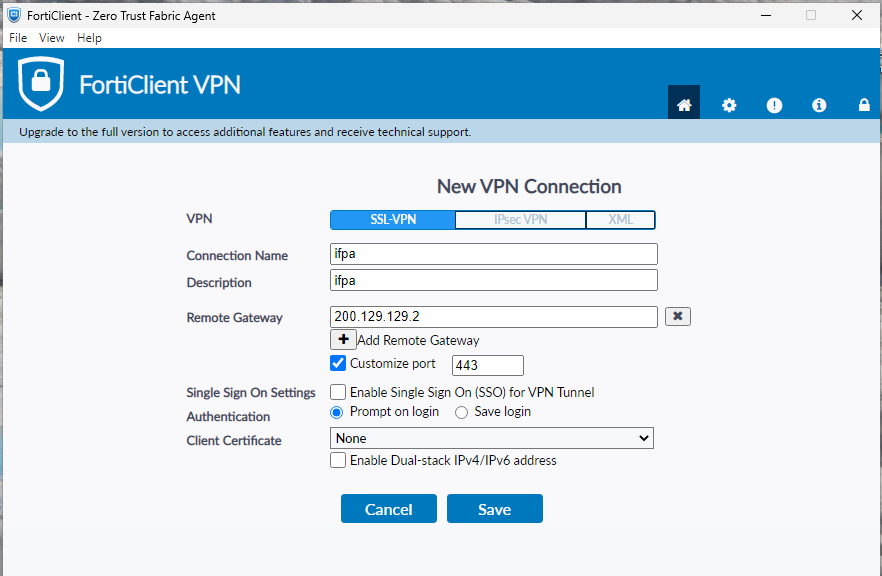Image resolution: width=882 pixels, height=576 pixels.
Task: Click the exclamation notifications icon
Action: pos(774,105)
